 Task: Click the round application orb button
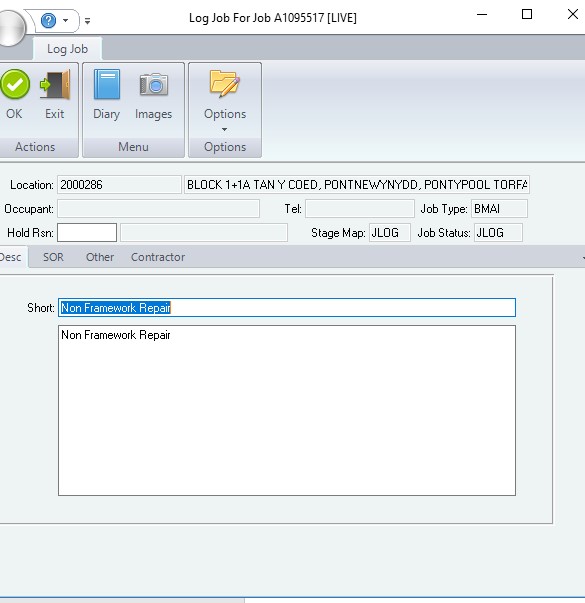[x=11, y=28]
